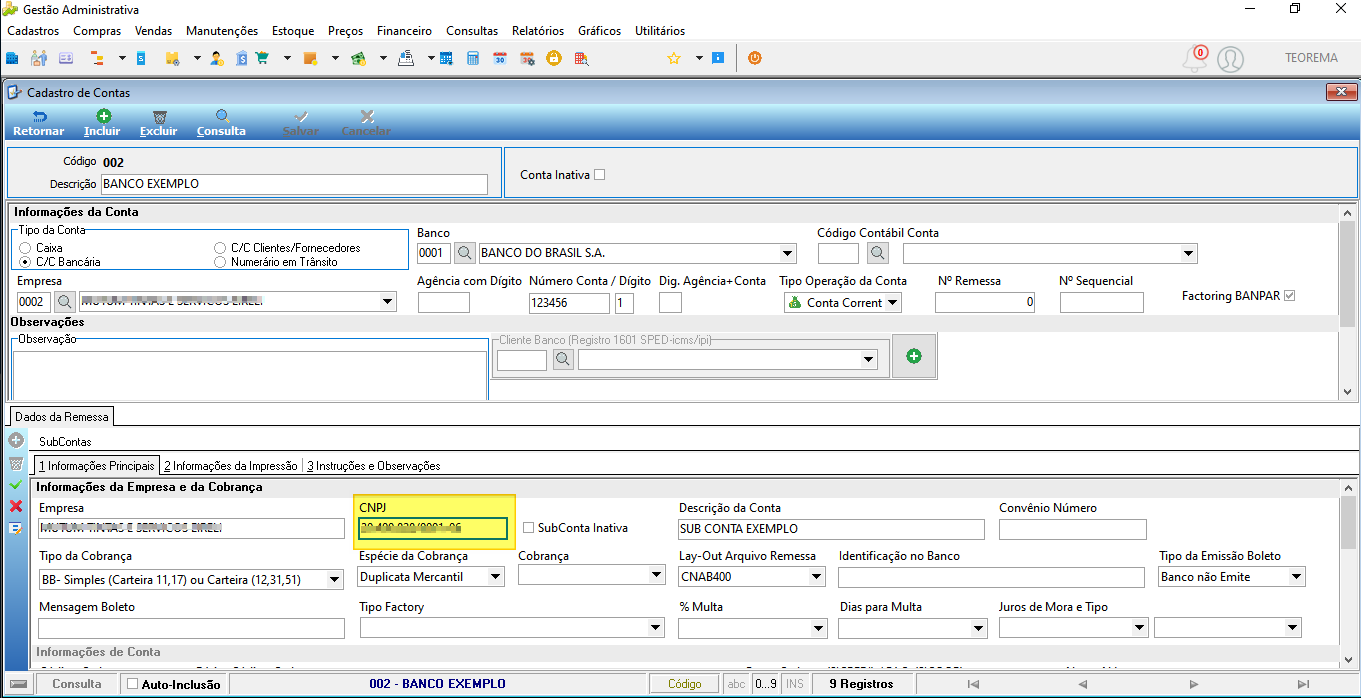Click the favorites star icon

coord(674,58)
